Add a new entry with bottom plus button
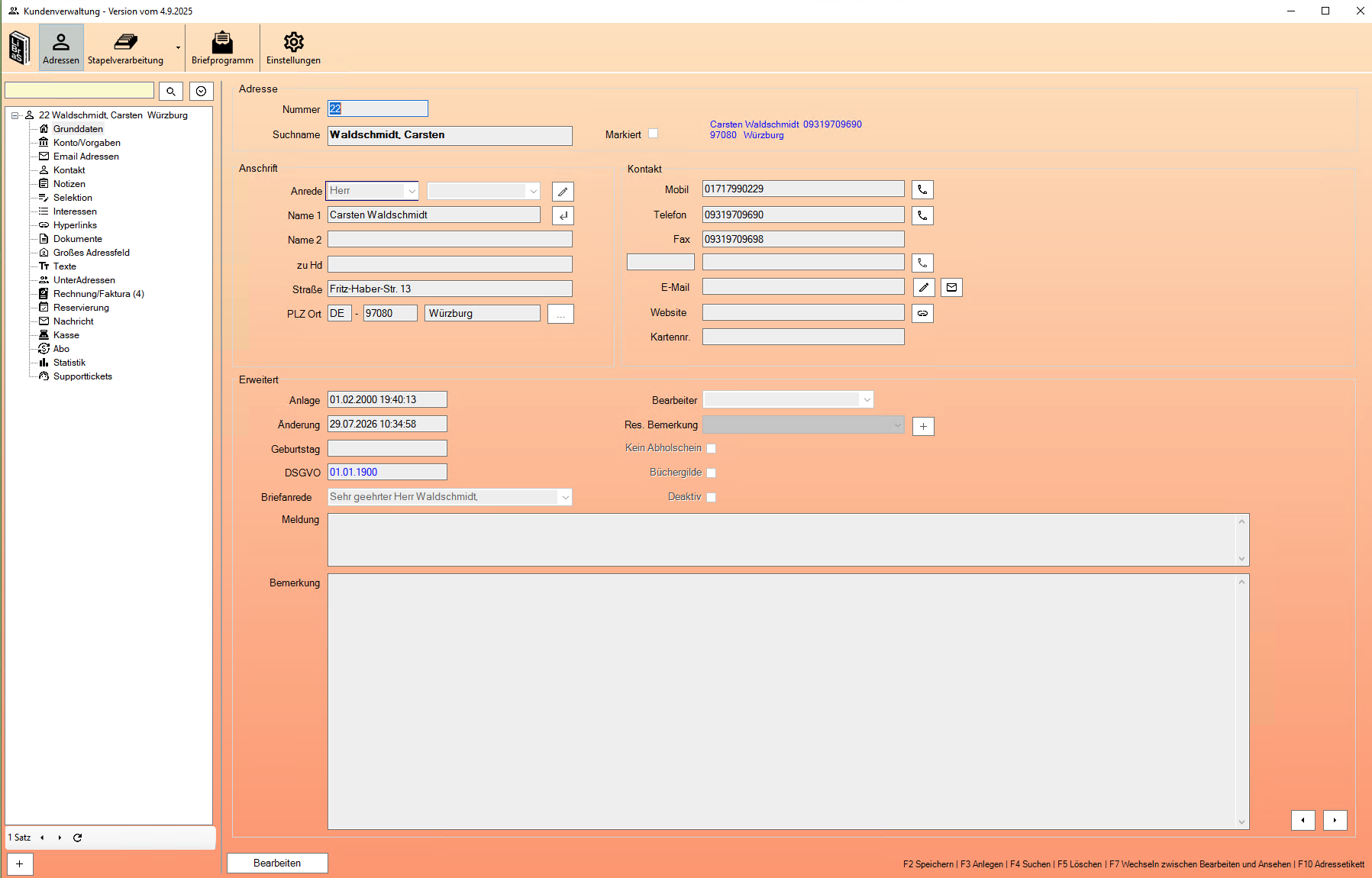 tap(20, 864)
